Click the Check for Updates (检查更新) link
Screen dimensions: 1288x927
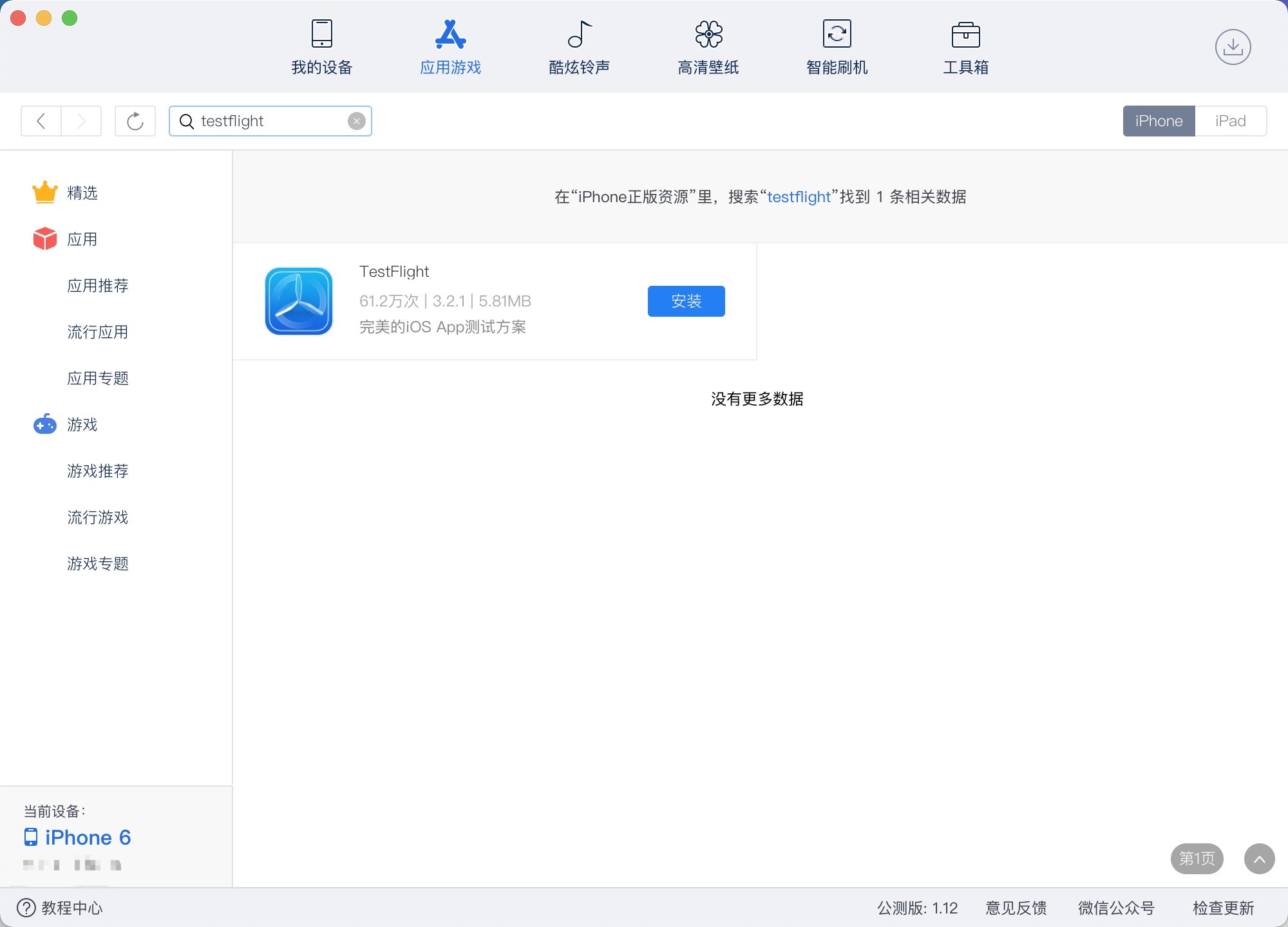[x=1223, y=908]
